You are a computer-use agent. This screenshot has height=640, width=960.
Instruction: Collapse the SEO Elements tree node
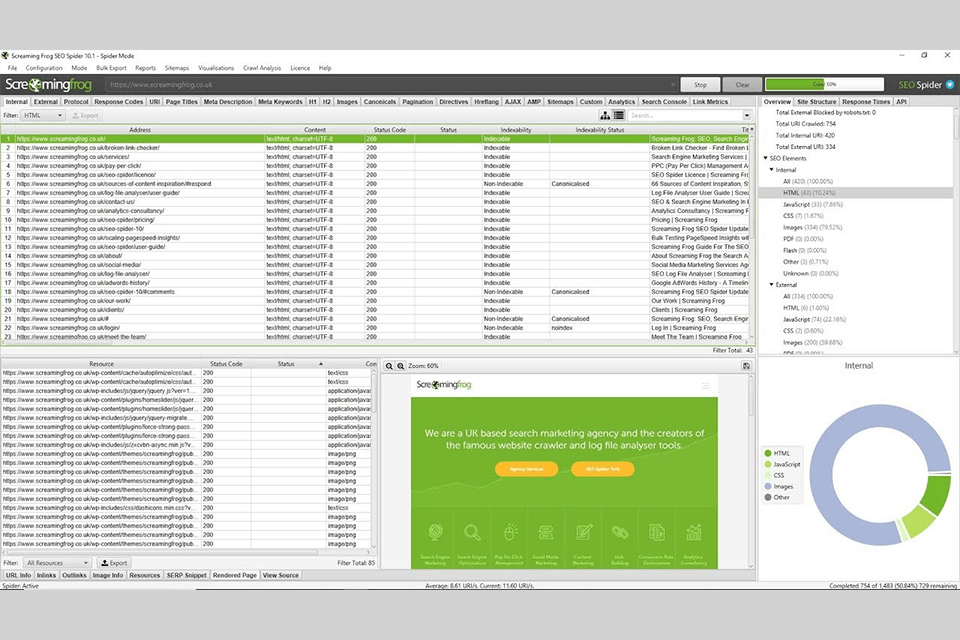(x=765, y=158)
